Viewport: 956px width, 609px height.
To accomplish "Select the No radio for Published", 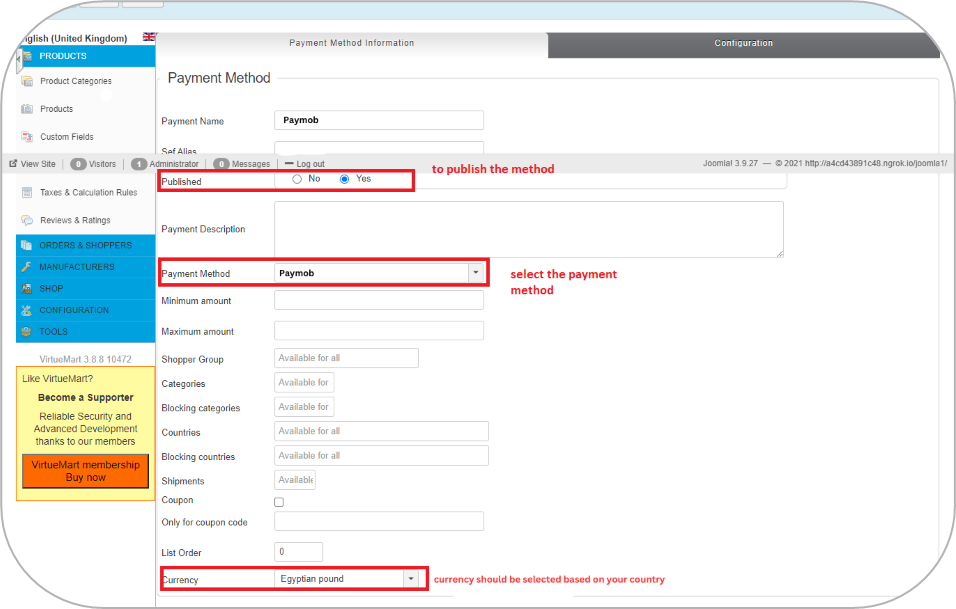I will (x=297, y=179).
